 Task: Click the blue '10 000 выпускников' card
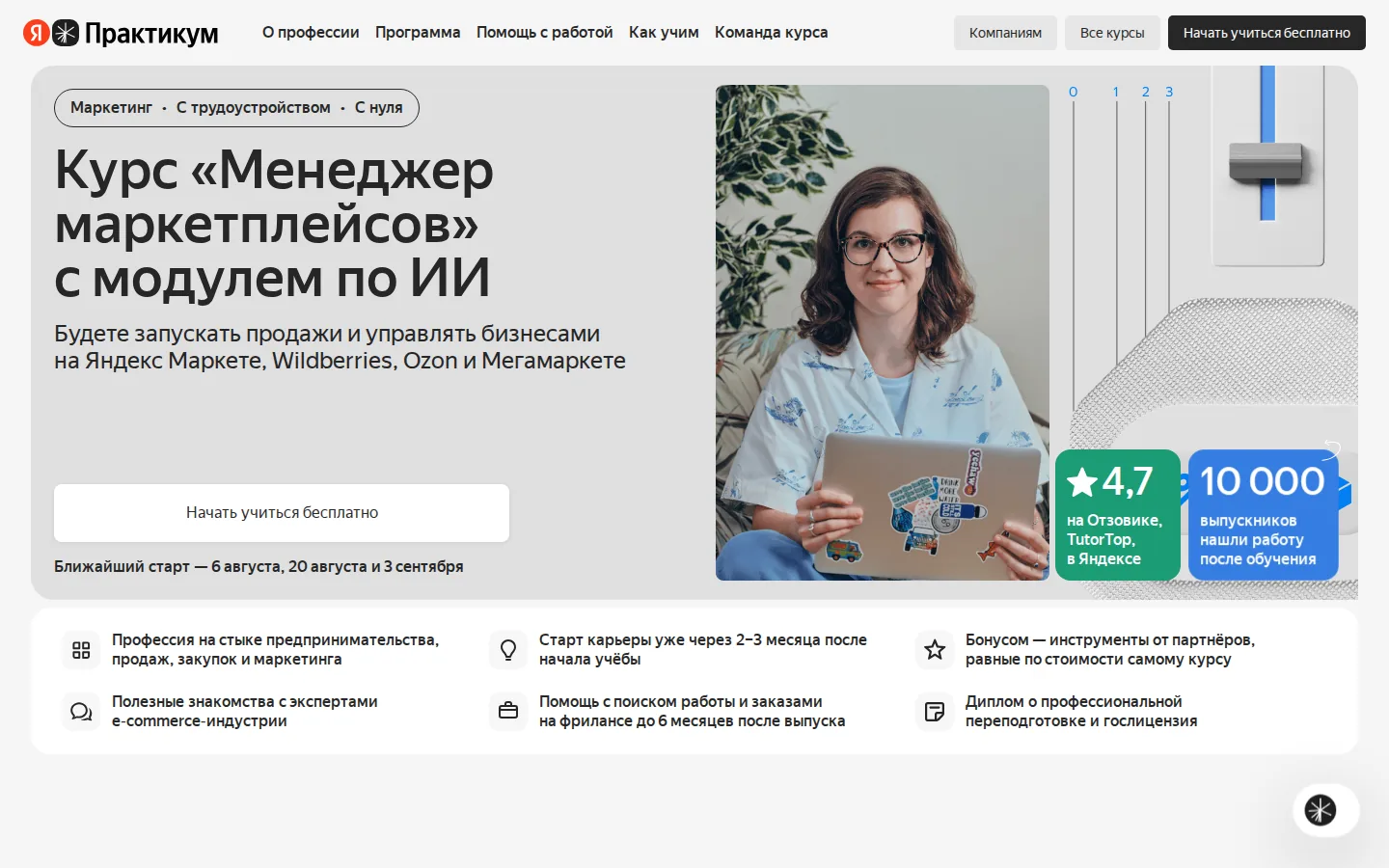(x=1264, y=515)
